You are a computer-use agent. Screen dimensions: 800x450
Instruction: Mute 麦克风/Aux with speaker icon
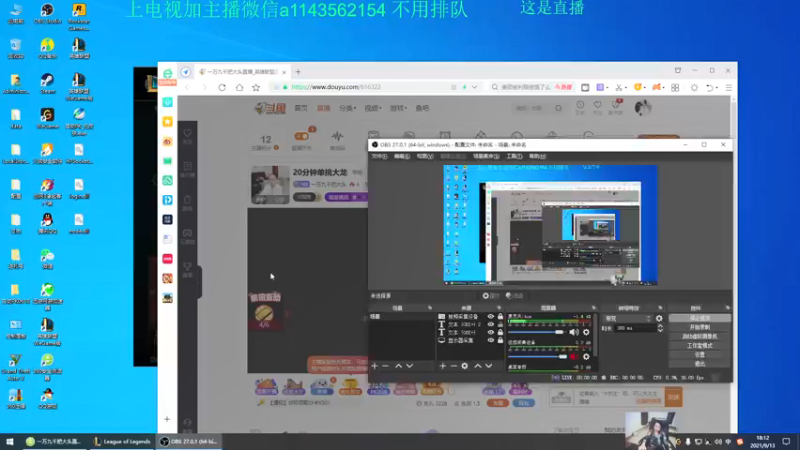tap(574, 332)
